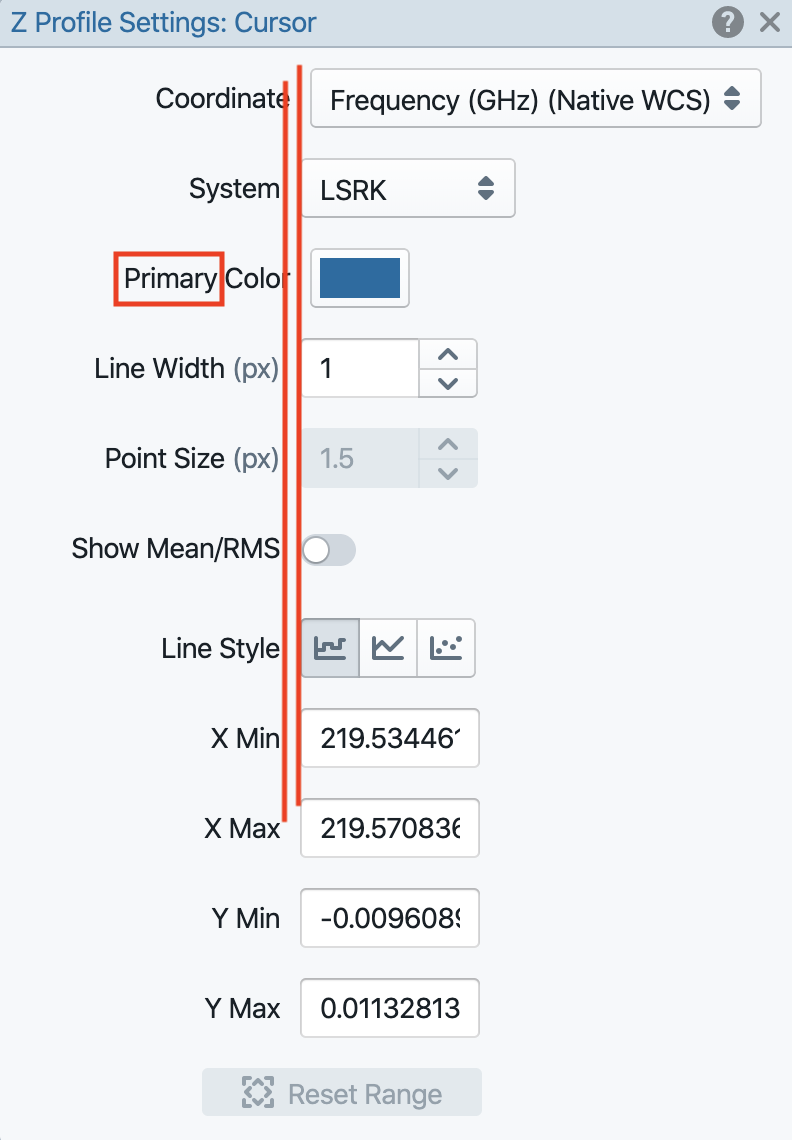The image size is (792, 1140).
Task: Close the Z Profile Settings dialog
Action: tap(769, 22)
